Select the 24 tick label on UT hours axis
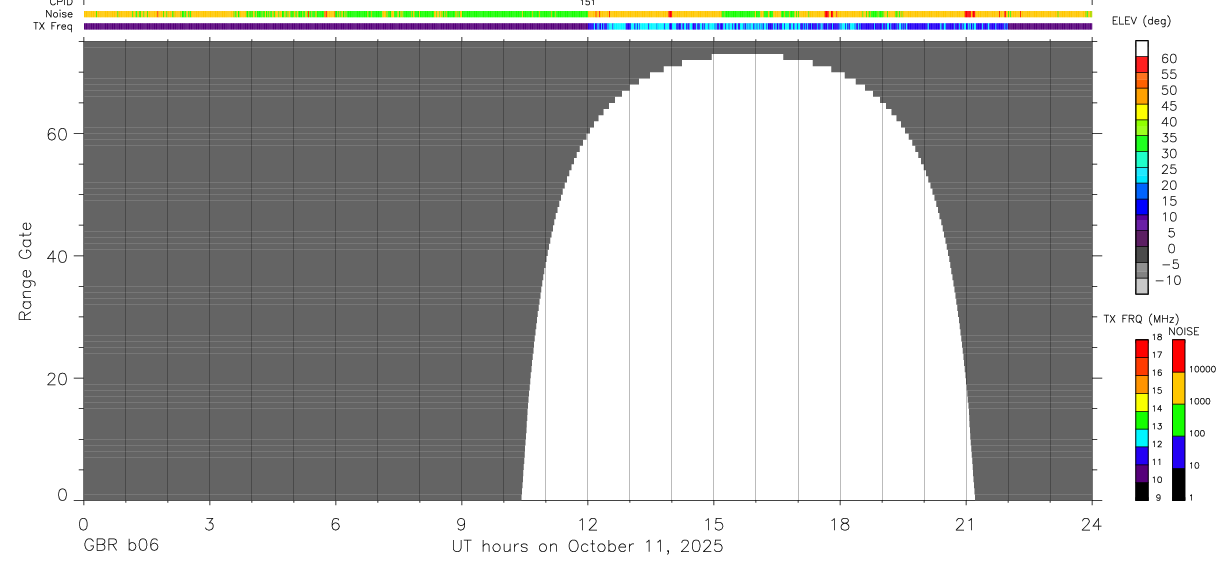The width and height of the screenshot is (1228, 567). point(1092,523)
